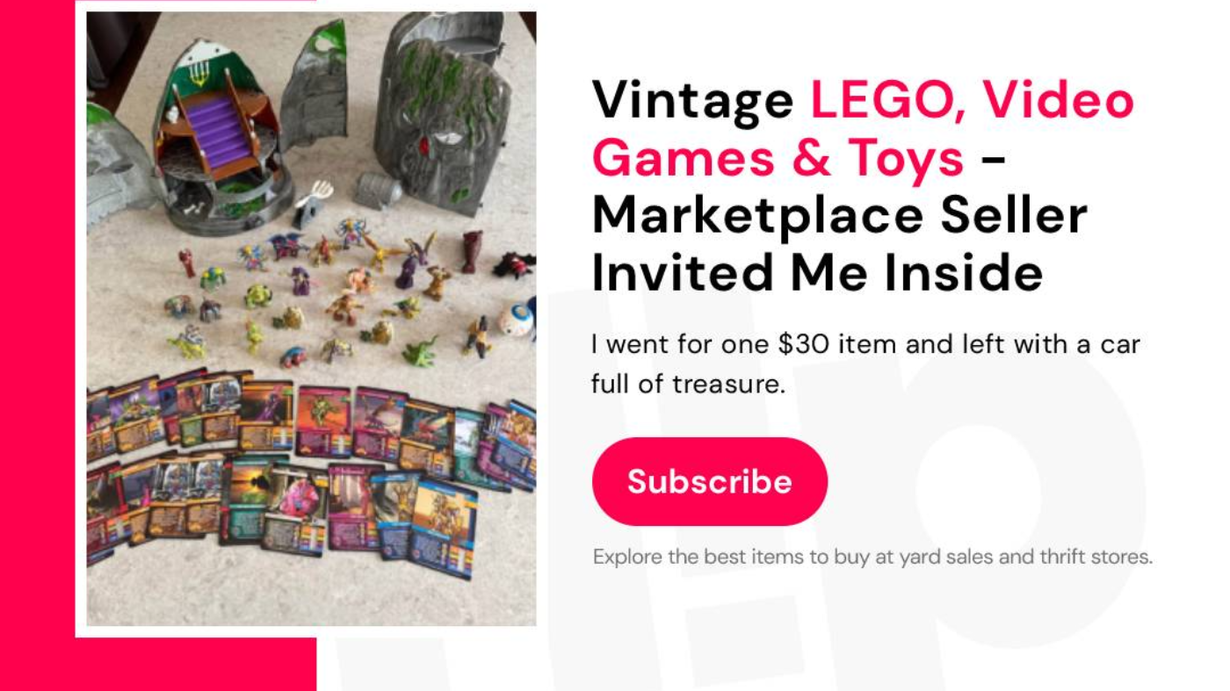The height and width of the screenshot is (691, 1230).
Task: Click the 'Invited Me Inside' headline text
Action: coord(817,272)
